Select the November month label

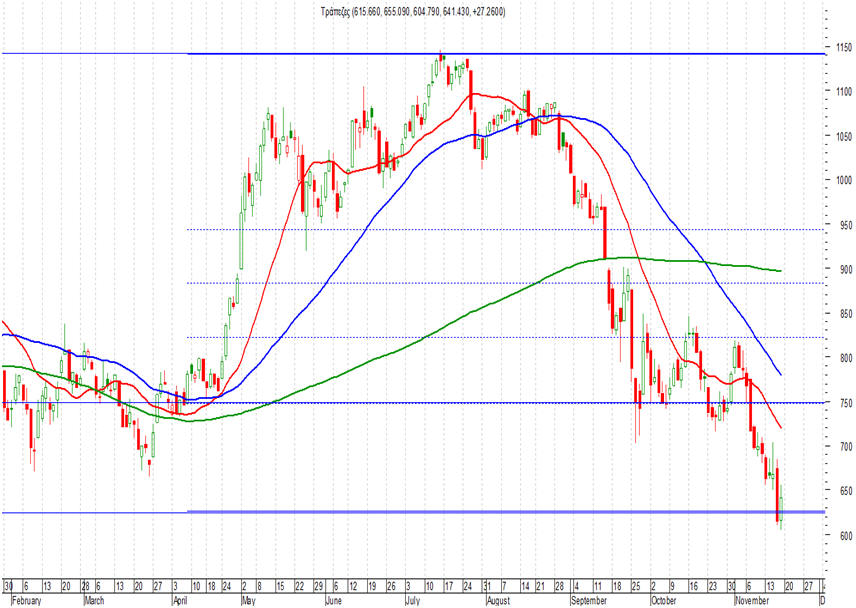click(752, 600)
